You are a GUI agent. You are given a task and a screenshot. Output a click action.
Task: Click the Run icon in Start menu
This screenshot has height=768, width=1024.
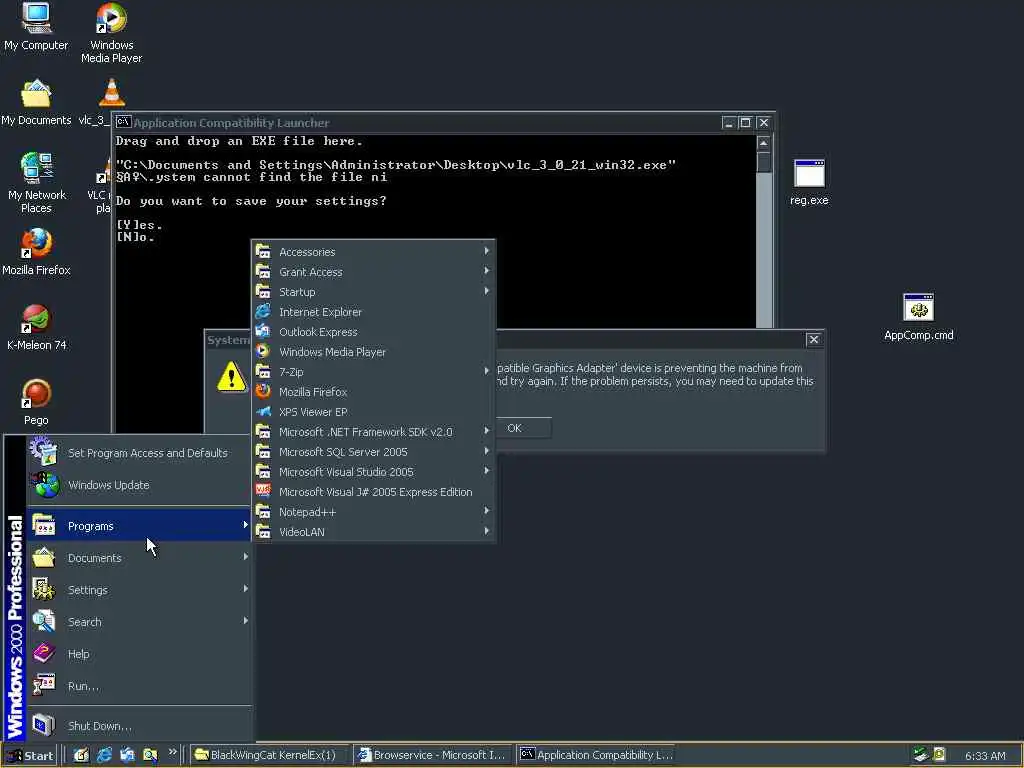44,685
